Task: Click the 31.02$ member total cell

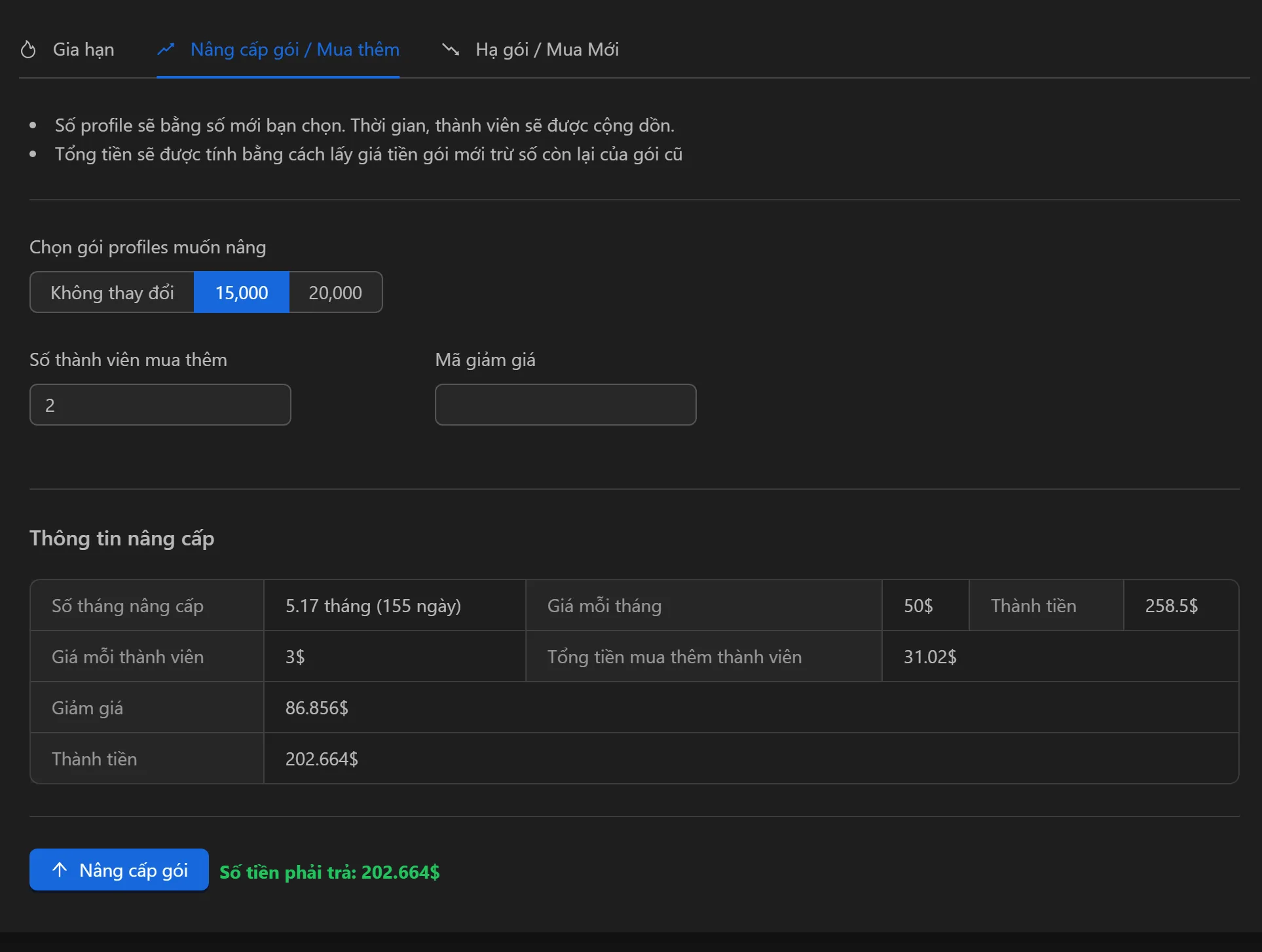Action: click(930, 657)
